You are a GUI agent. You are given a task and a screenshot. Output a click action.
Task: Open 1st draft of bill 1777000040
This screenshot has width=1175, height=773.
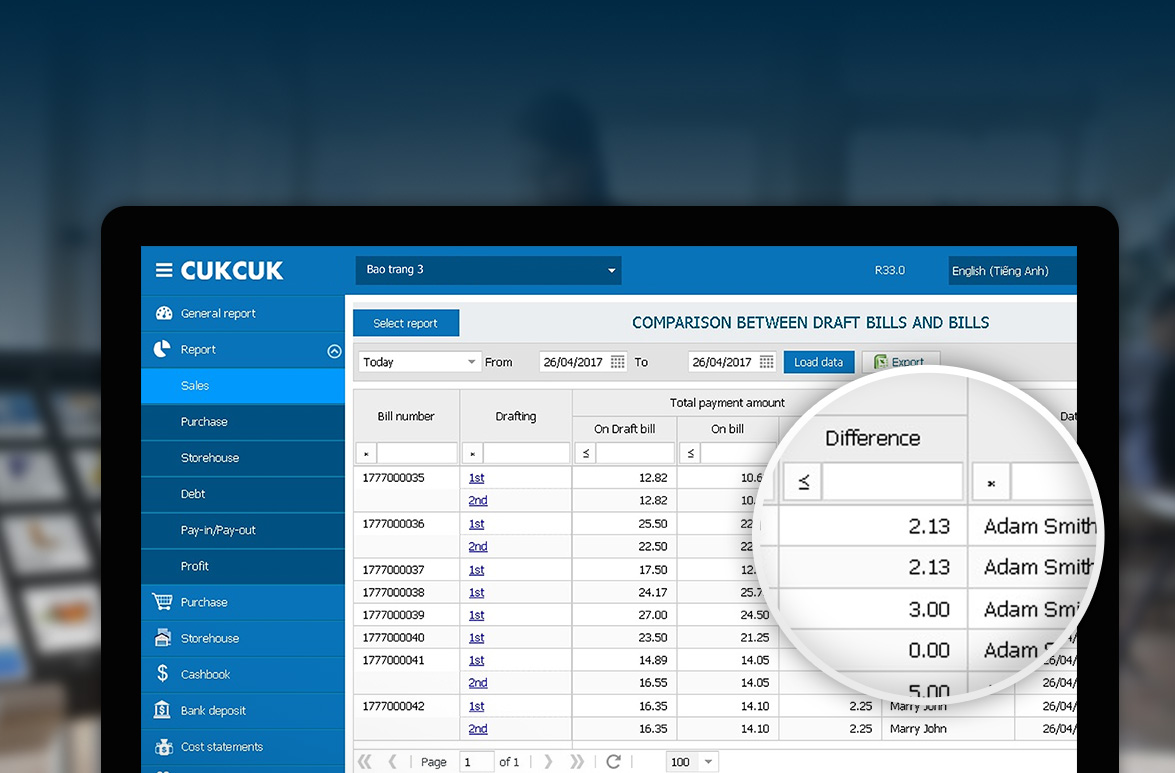[477, 637]
